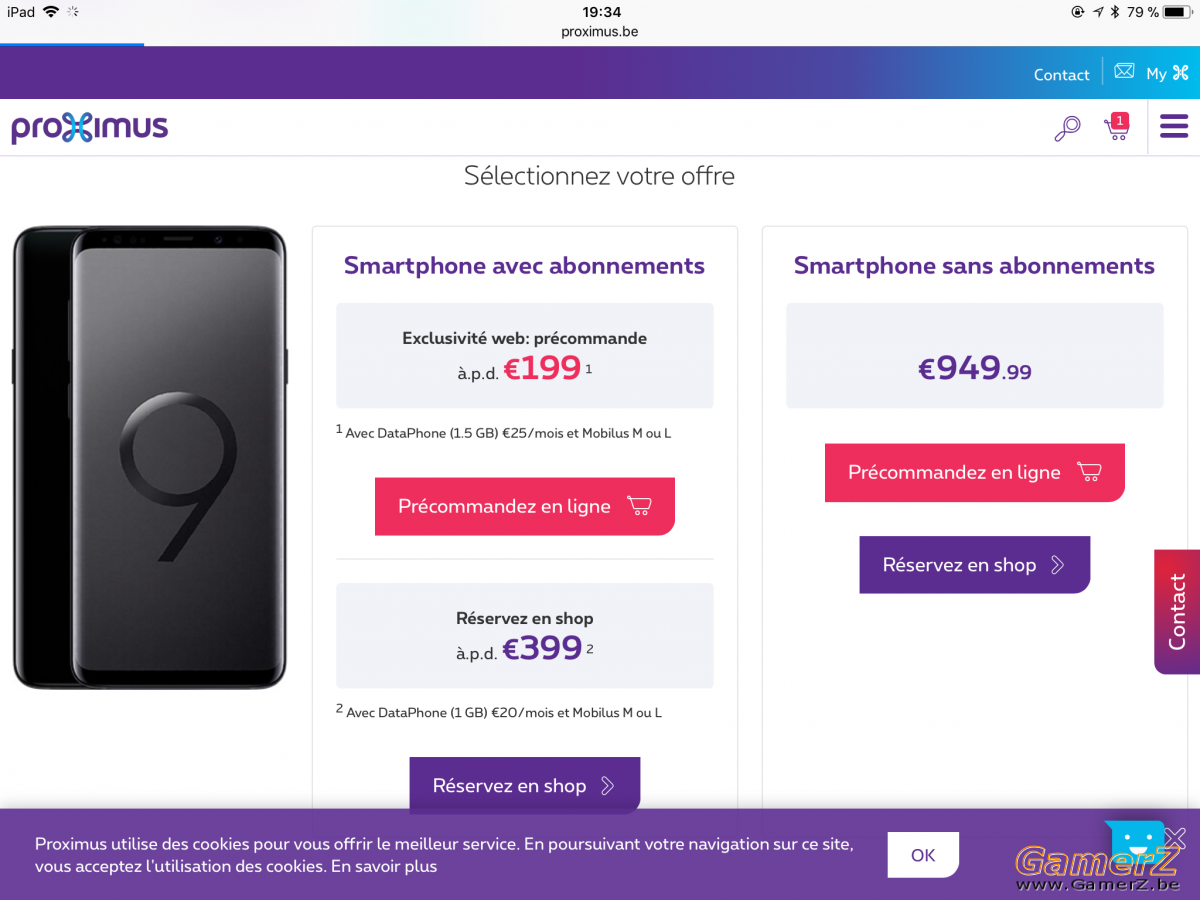Precommandez en ligne without subscription
Image resolution: width=1200 pixels, height=900 pixels.
pos(975,472)
